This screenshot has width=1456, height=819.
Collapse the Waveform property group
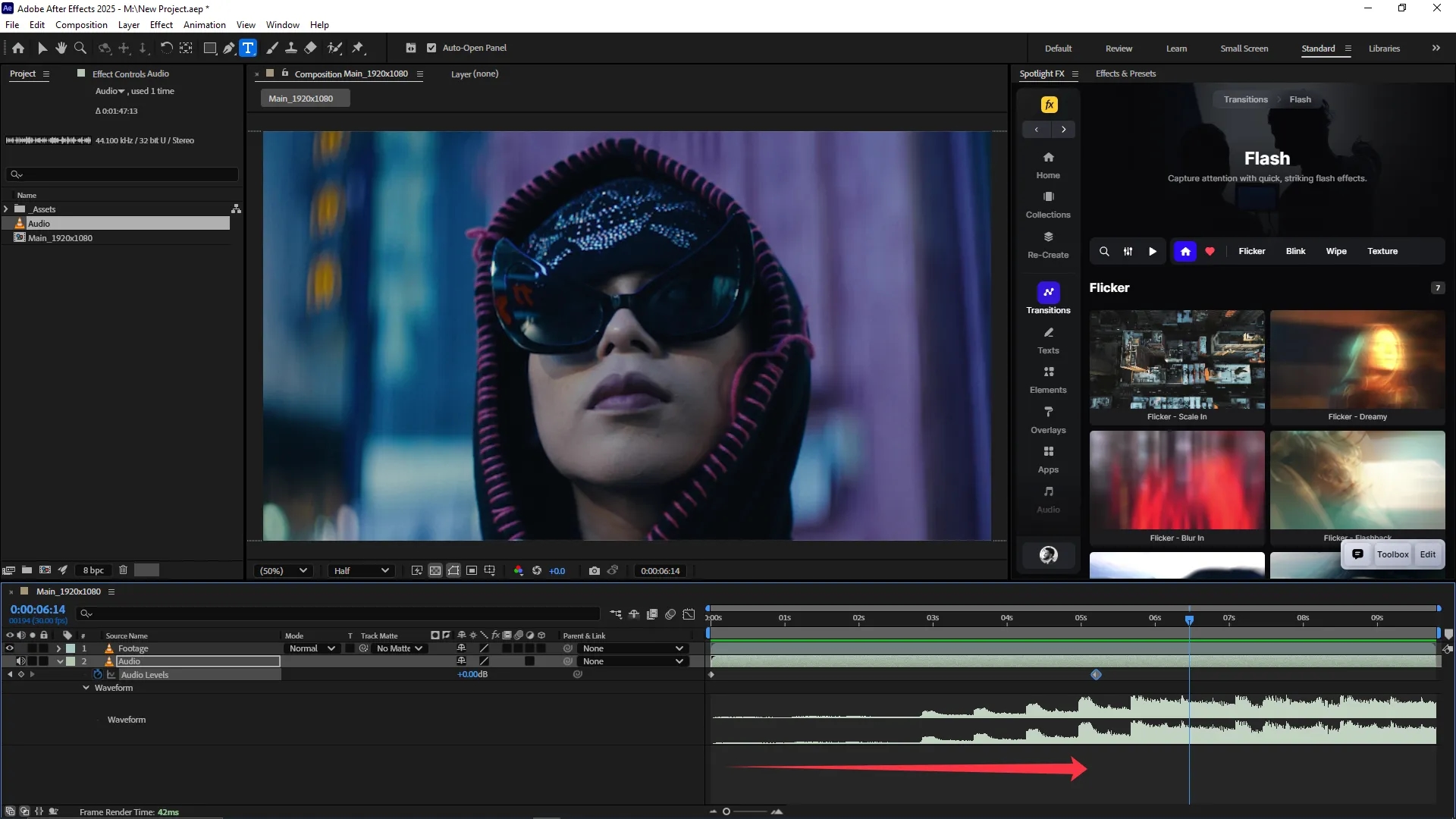(86, 688)
